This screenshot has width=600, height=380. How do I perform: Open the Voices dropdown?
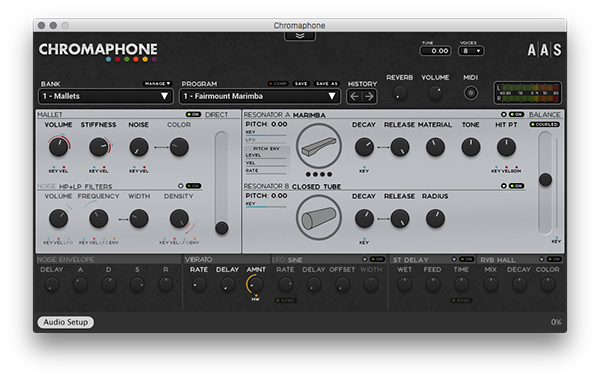click(471, 51)
